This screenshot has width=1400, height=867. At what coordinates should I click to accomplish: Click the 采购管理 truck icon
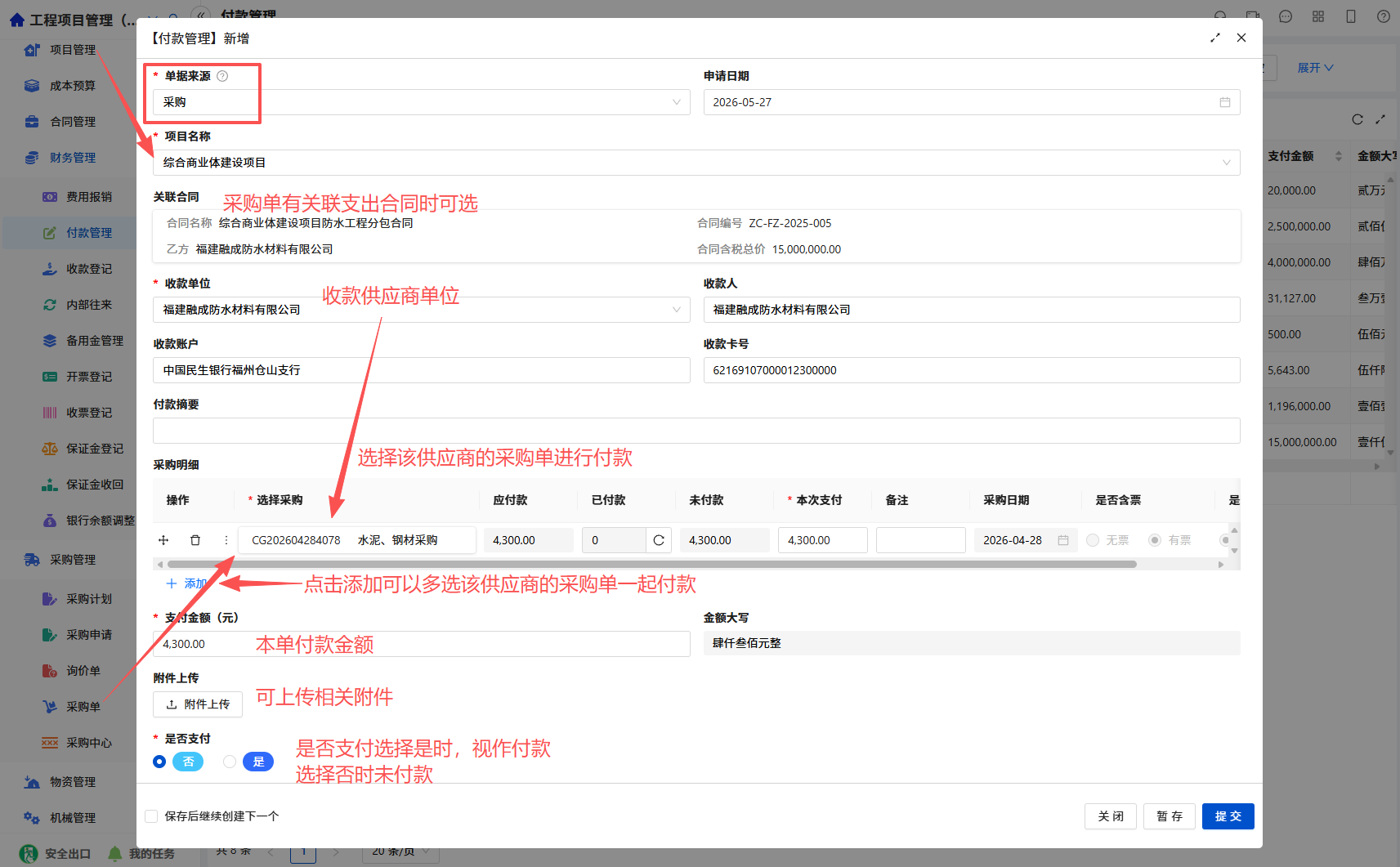coord(32,560)
